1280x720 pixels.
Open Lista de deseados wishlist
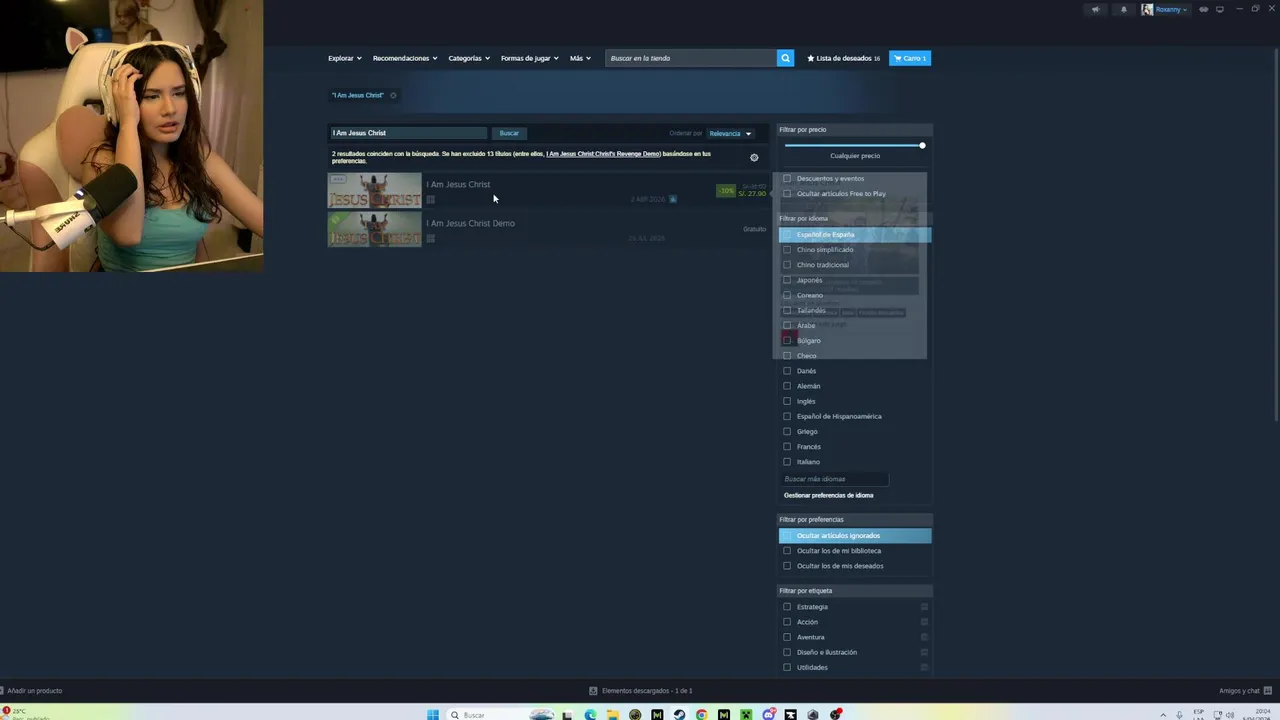coord(844,58)
